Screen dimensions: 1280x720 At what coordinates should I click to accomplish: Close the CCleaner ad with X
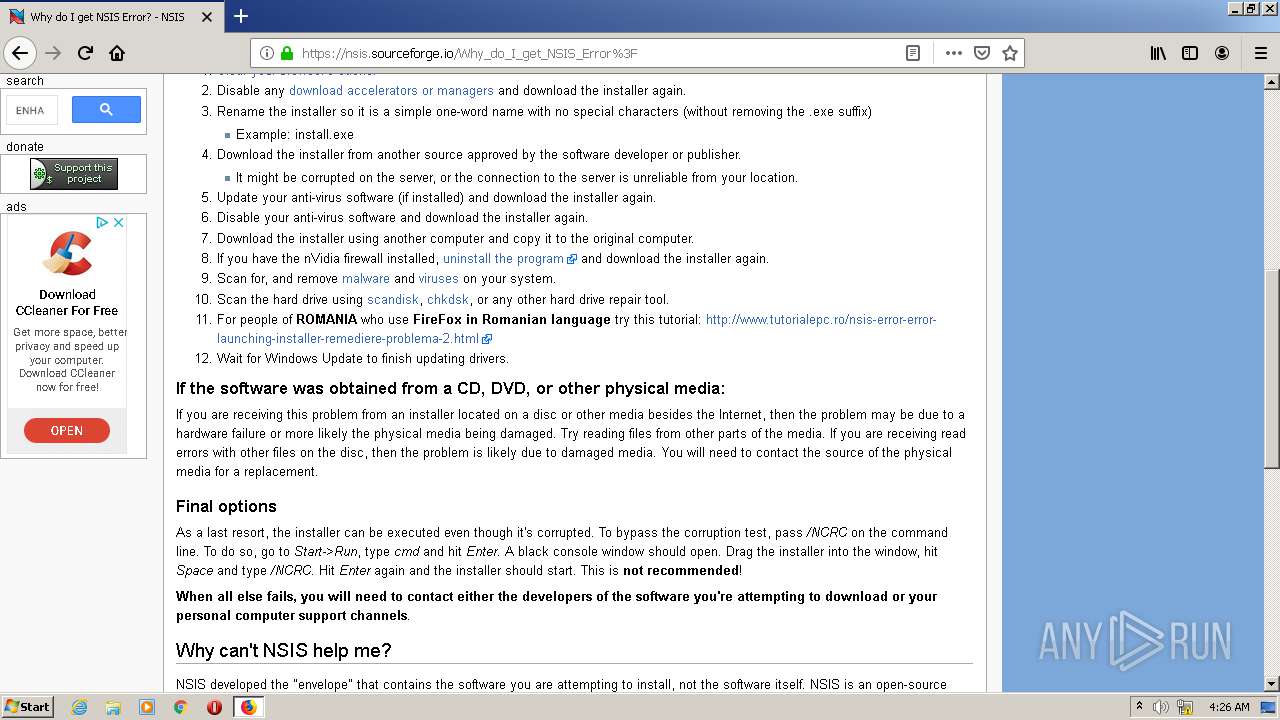point(118,222)
